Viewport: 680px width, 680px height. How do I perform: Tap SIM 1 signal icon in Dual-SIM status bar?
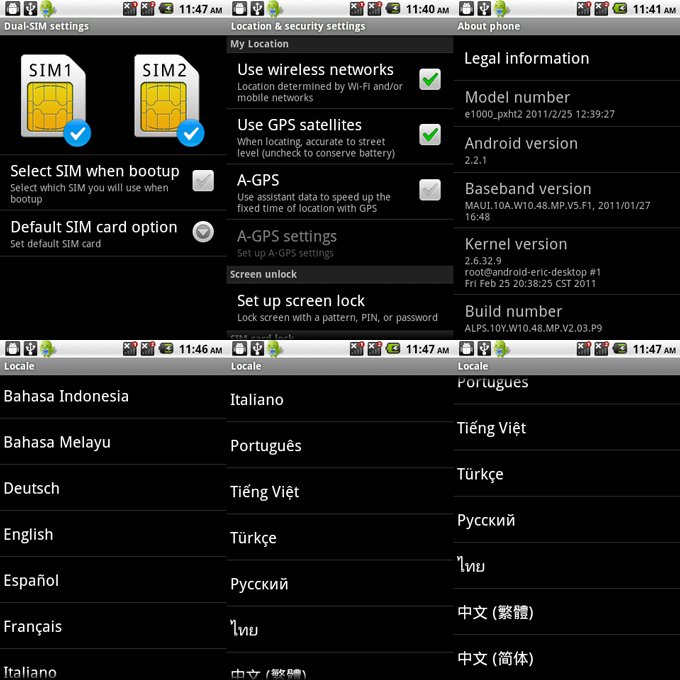(130, 9)
